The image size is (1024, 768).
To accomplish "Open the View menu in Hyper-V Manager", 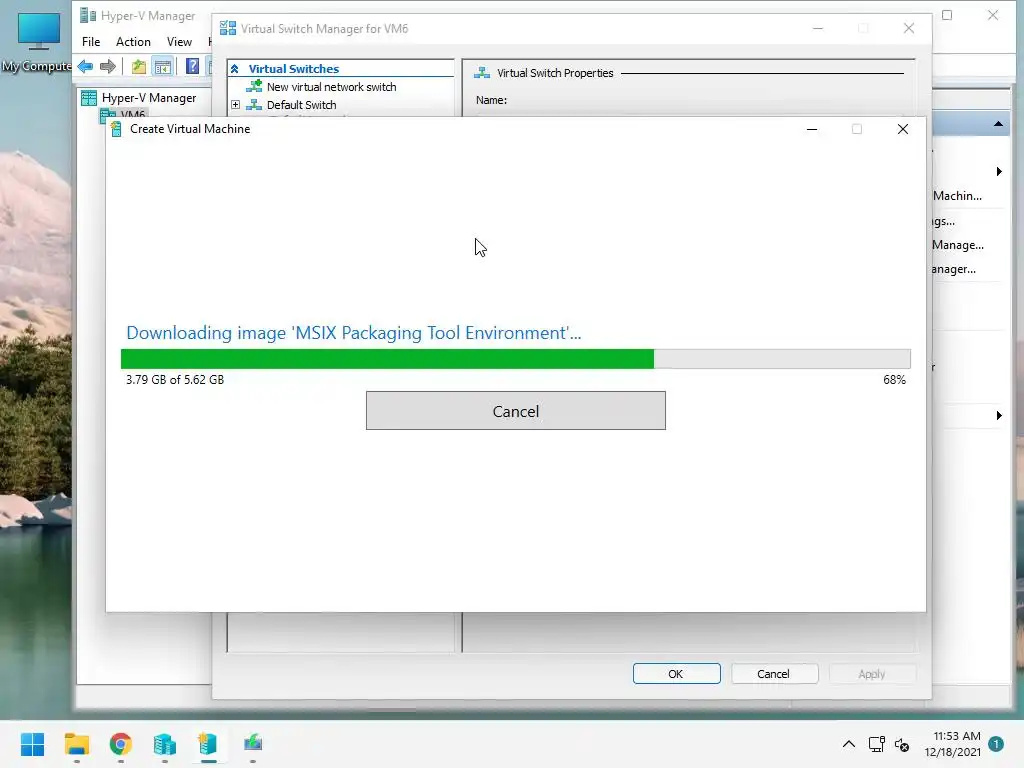I will coord(179,42).
